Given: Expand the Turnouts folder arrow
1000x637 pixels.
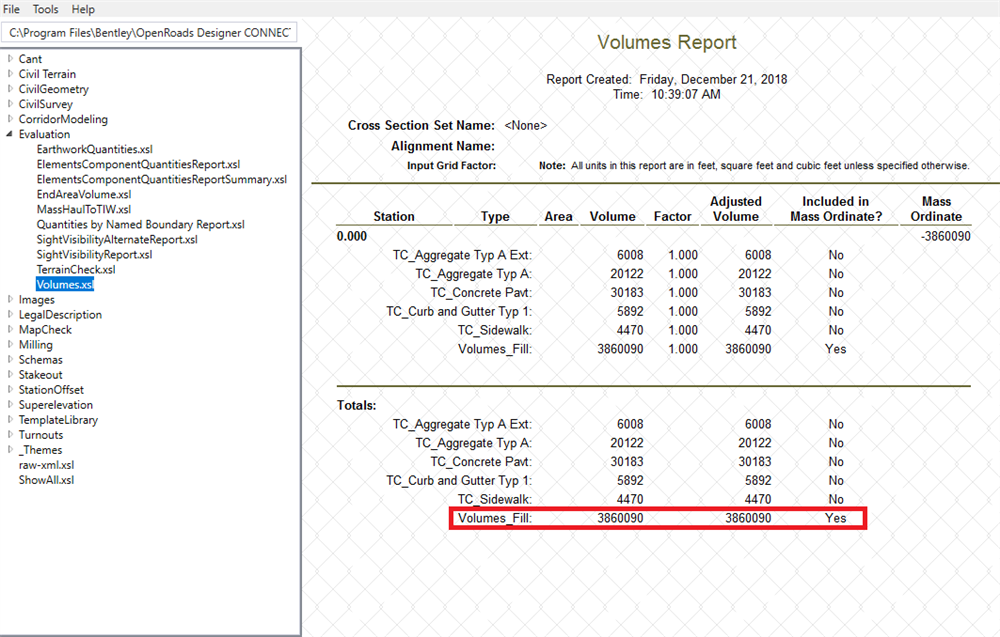Looking at the screenshot, I should pyautogui.click(x=10, y=434).
